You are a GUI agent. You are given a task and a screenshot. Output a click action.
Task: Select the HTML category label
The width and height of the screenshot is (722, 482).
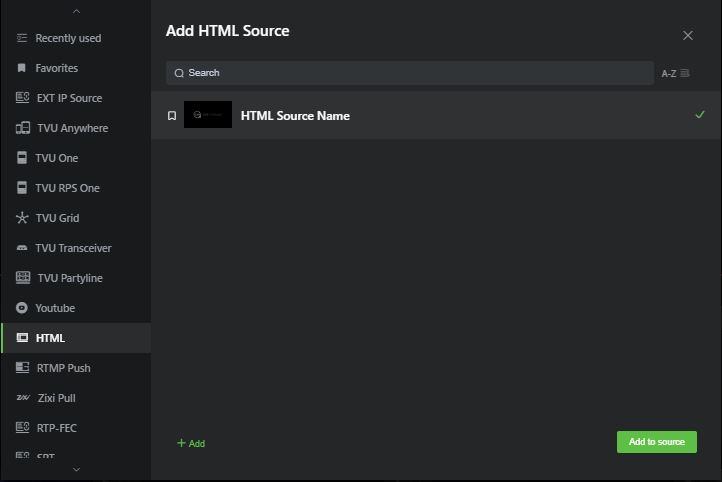[50, 338]
